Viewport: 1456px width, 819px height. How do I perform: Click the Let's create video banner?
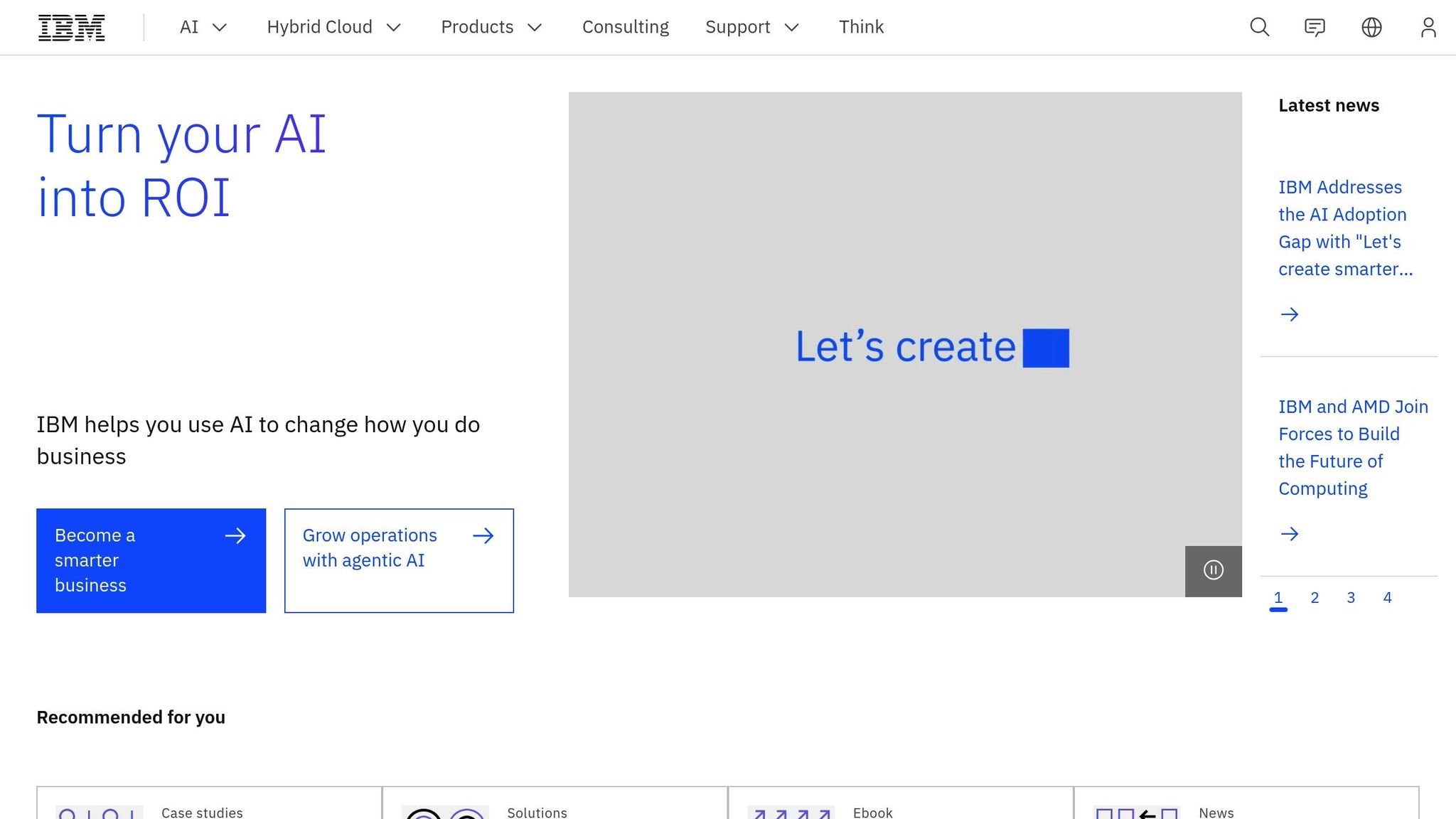point(905,345)
